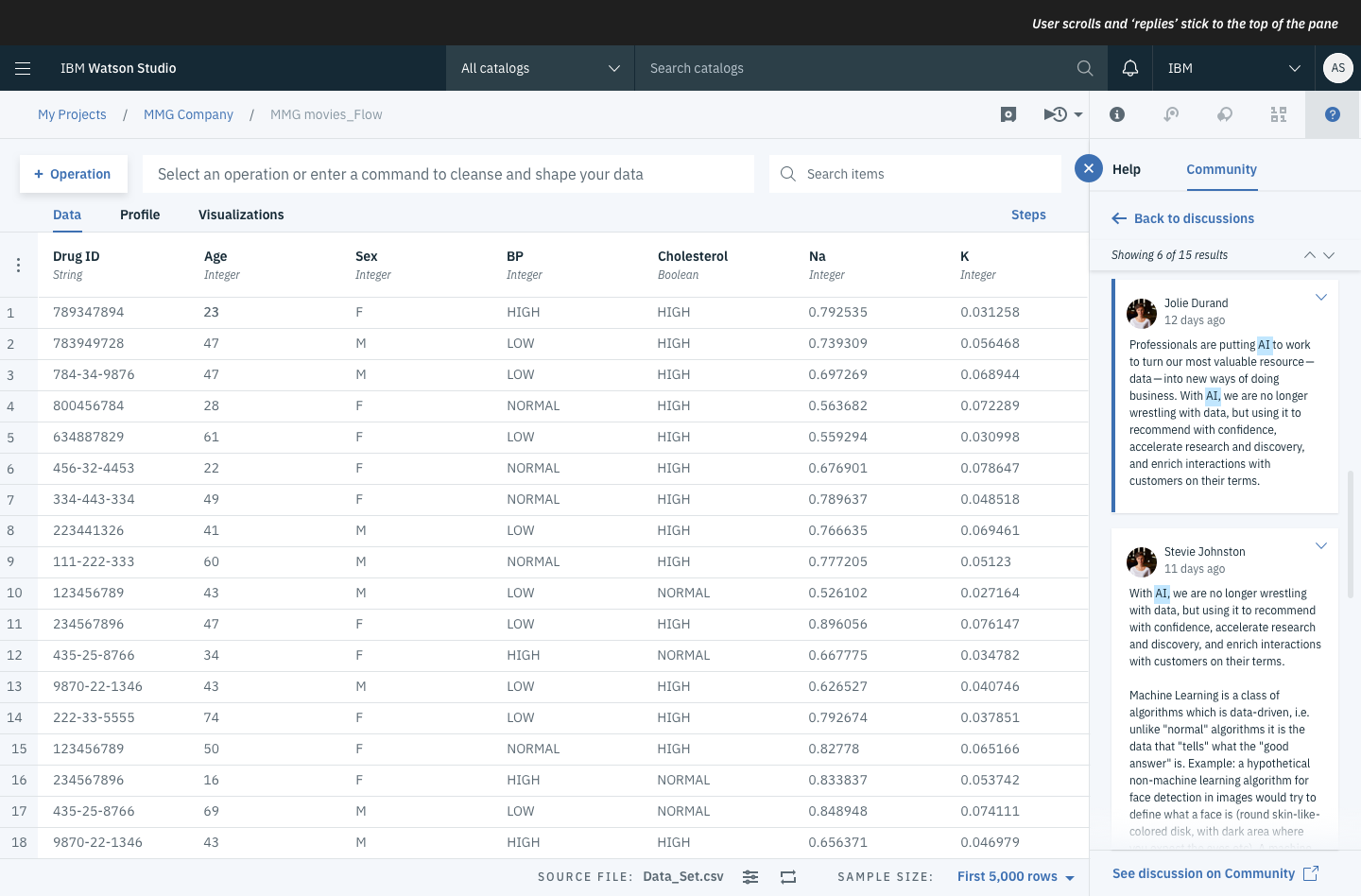Screen dimensions: 1361x896
Task: Open the information panel icon
Action: (1116, 114)
